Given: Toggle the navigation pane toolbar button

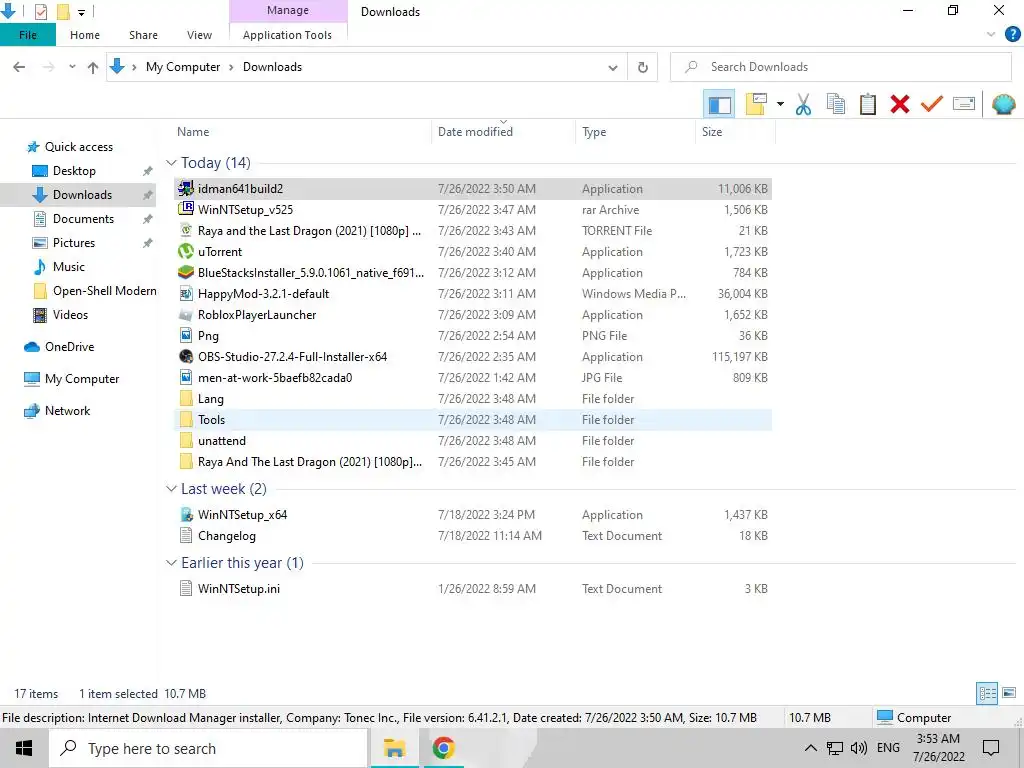Looking at the screenshot, I should click(719, 104).
